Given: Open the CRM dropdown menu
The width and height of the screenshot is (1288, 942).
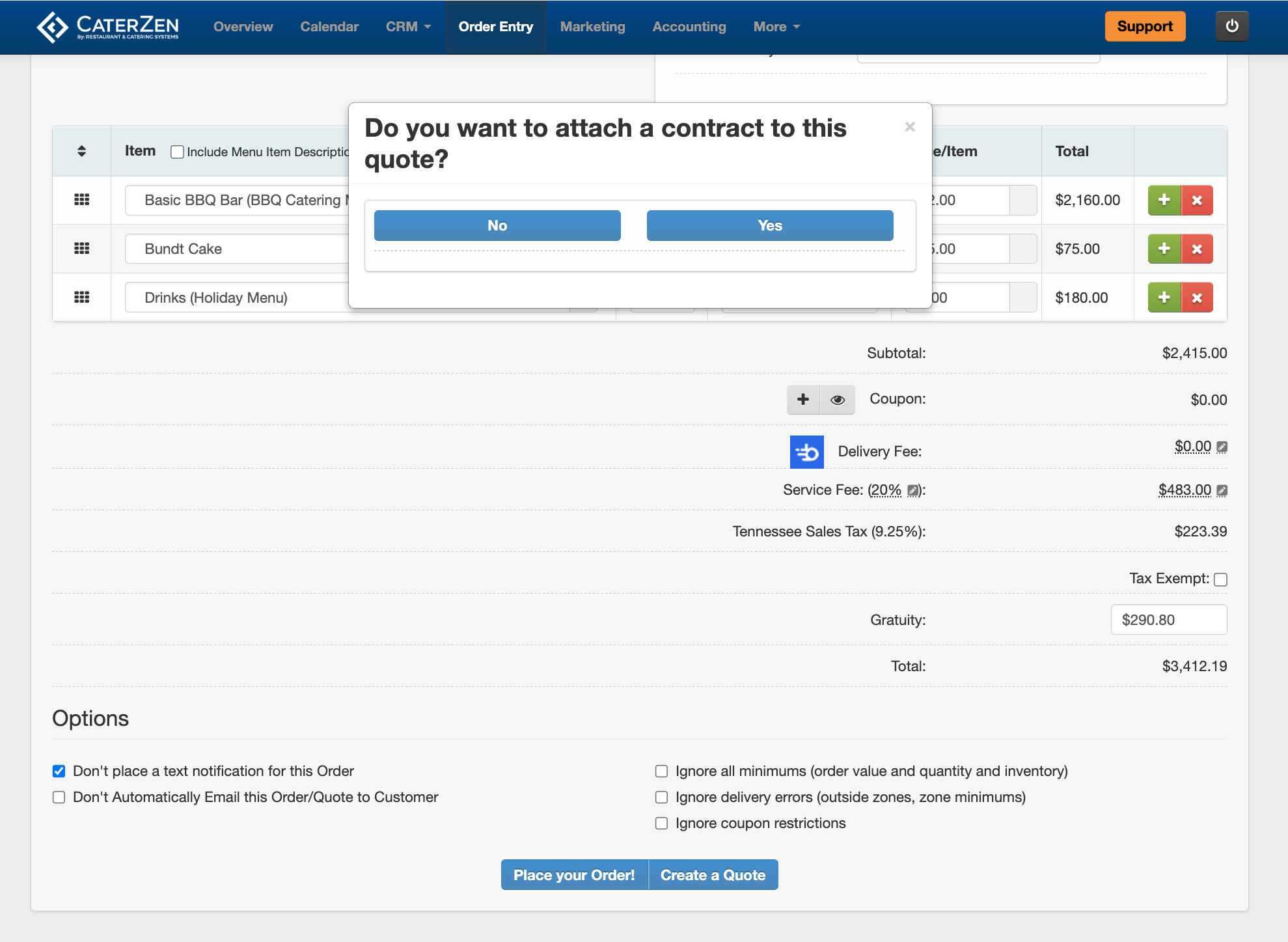Looking at the screenshot, I should click(408, 27).
